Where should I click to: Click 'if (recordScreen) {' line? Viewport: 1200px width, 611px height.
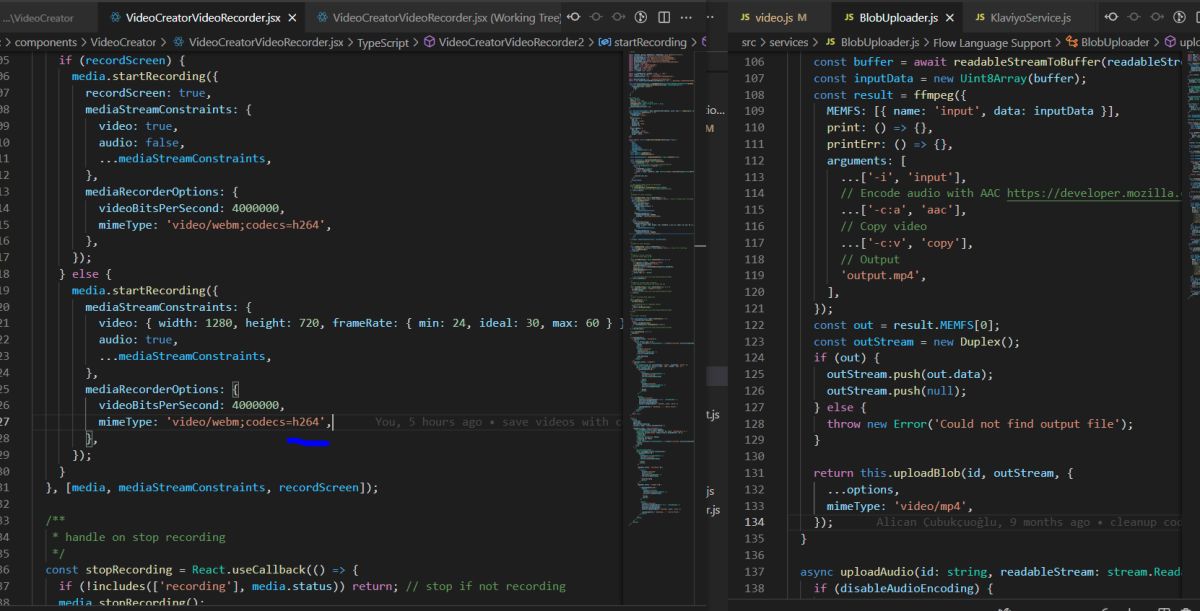tap(122, 60)
